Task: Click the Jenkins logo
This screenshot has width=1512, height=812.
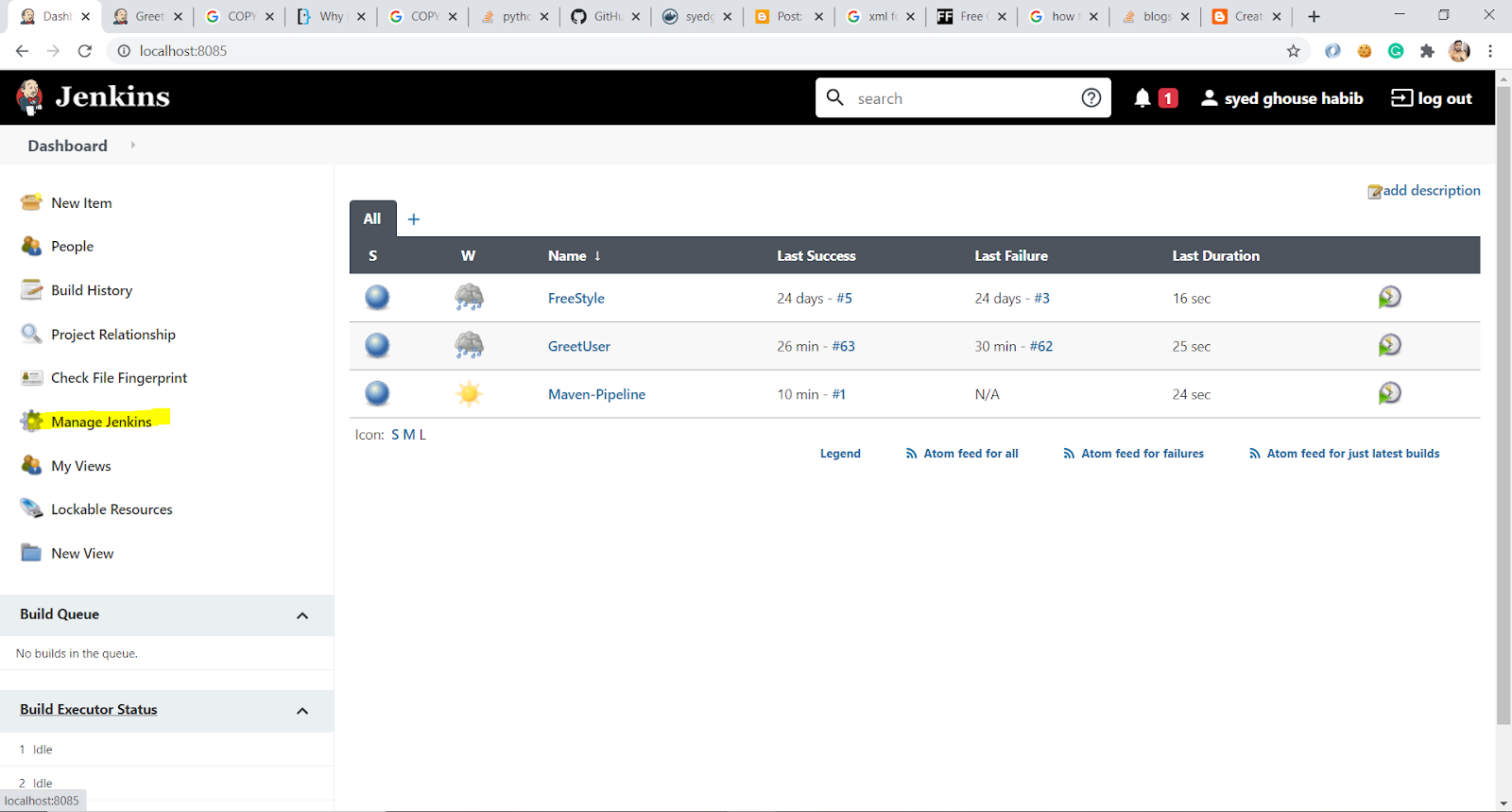Action: pyautogui.click(x=93, y=96)
